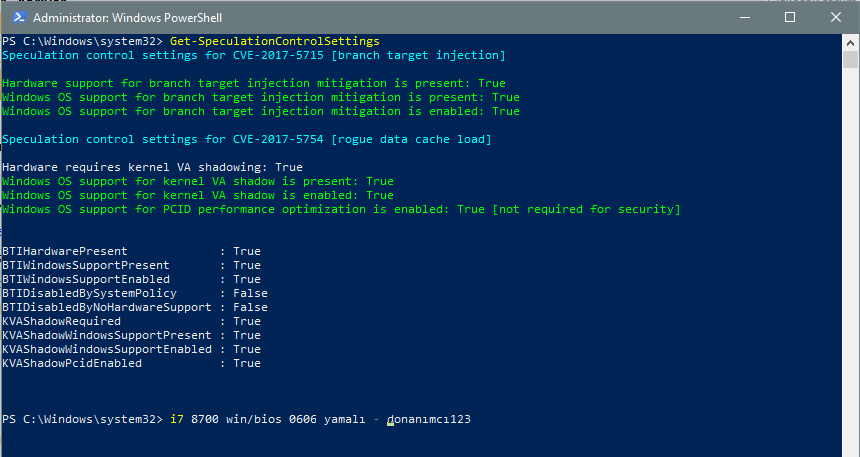Click the CVE-2017-5754 heading line
Viewport: 860px width, 457px height.
coord(247,139)
